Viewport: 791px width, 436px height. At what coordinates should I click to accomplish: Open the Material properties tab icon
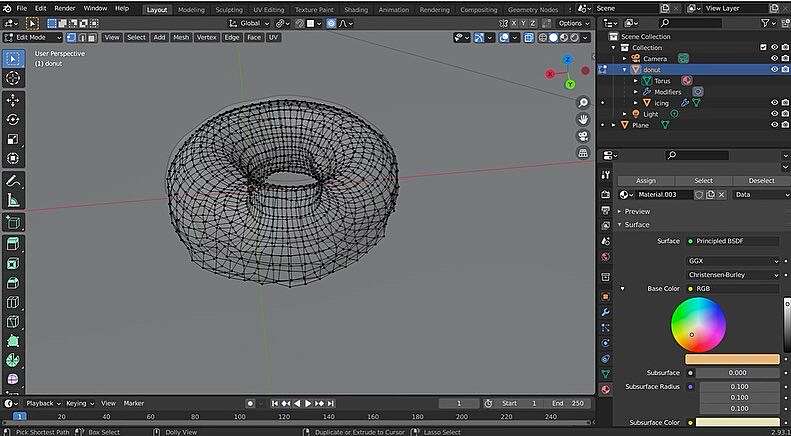[x=606, y=389]
